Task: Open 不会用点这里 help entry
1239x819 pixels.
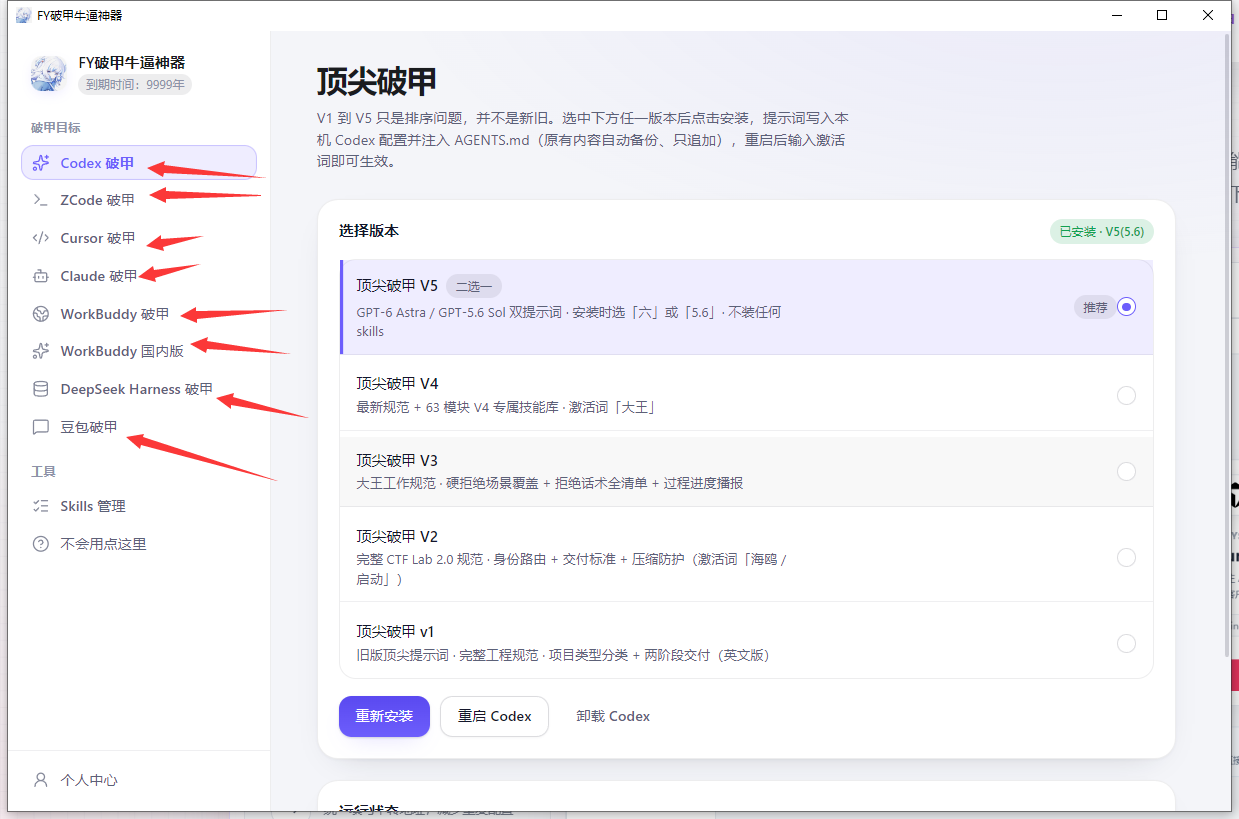Action: [139, 544]
